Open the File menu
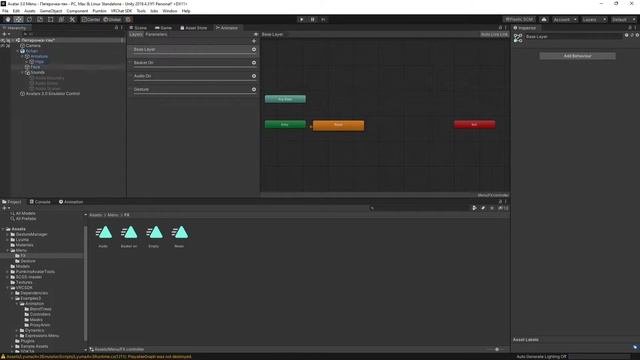Viewport: 640px width, 360px height. (x=5, y=11)
